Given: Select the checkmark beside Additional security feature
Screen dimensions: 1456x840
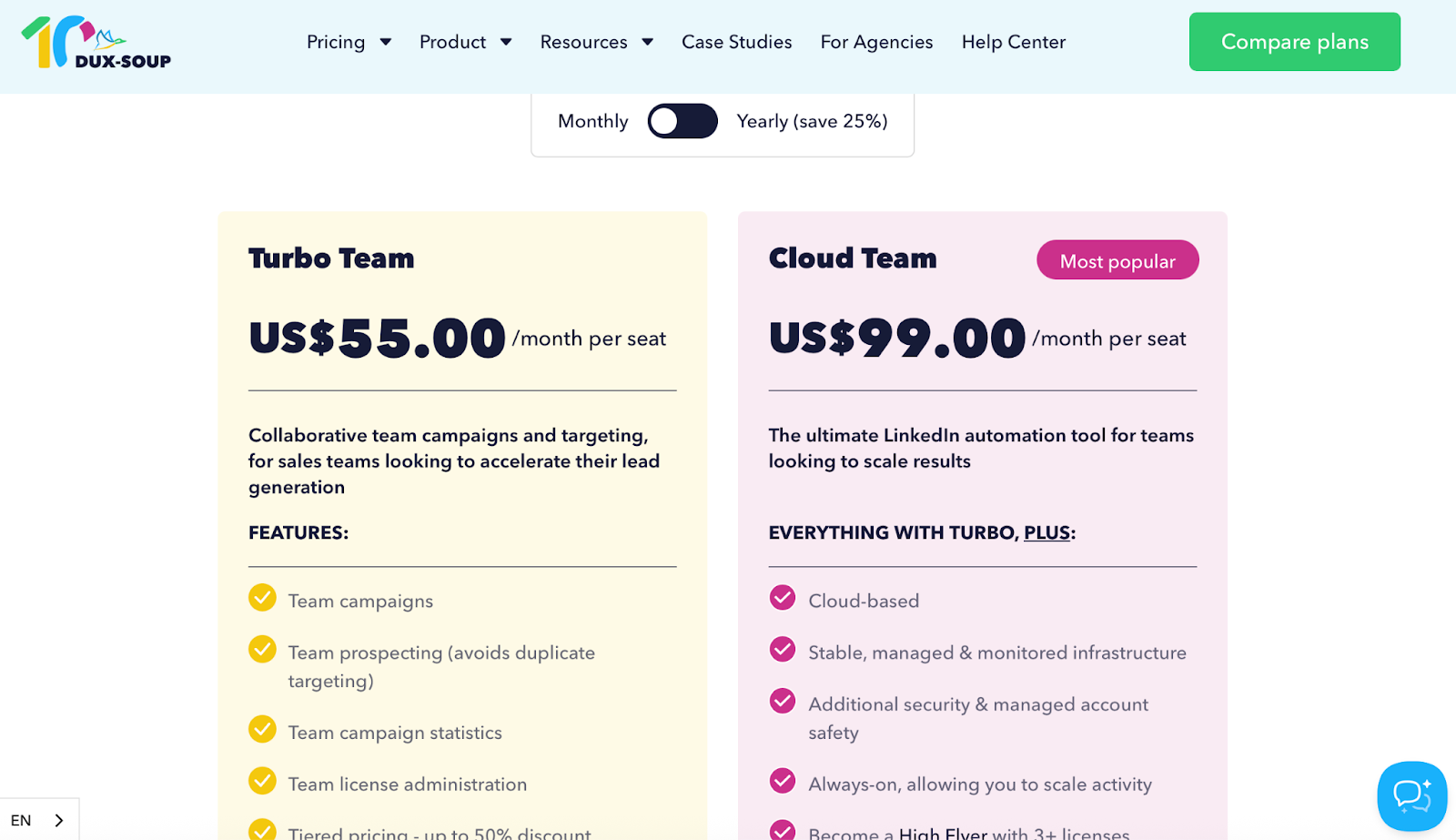Looking at the screenshot, I should coord(783,702).
